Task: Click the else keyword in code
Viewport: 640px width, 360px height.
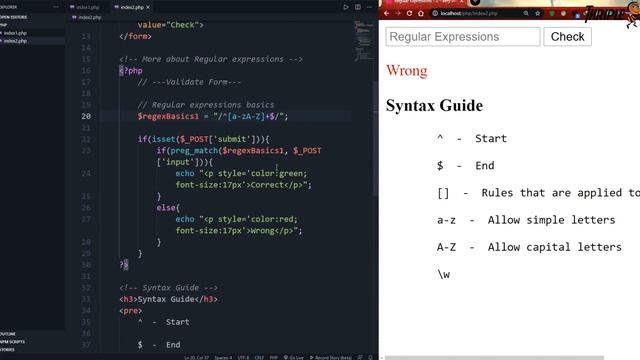Action: pyautogui.click(x=165, y=208)
